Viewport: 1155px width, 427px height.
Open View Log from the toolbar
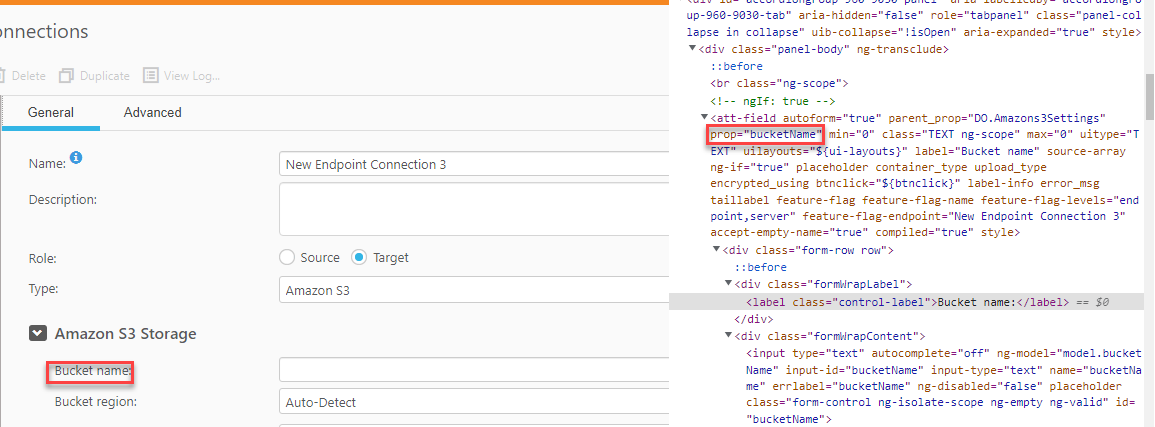point(182,76)
